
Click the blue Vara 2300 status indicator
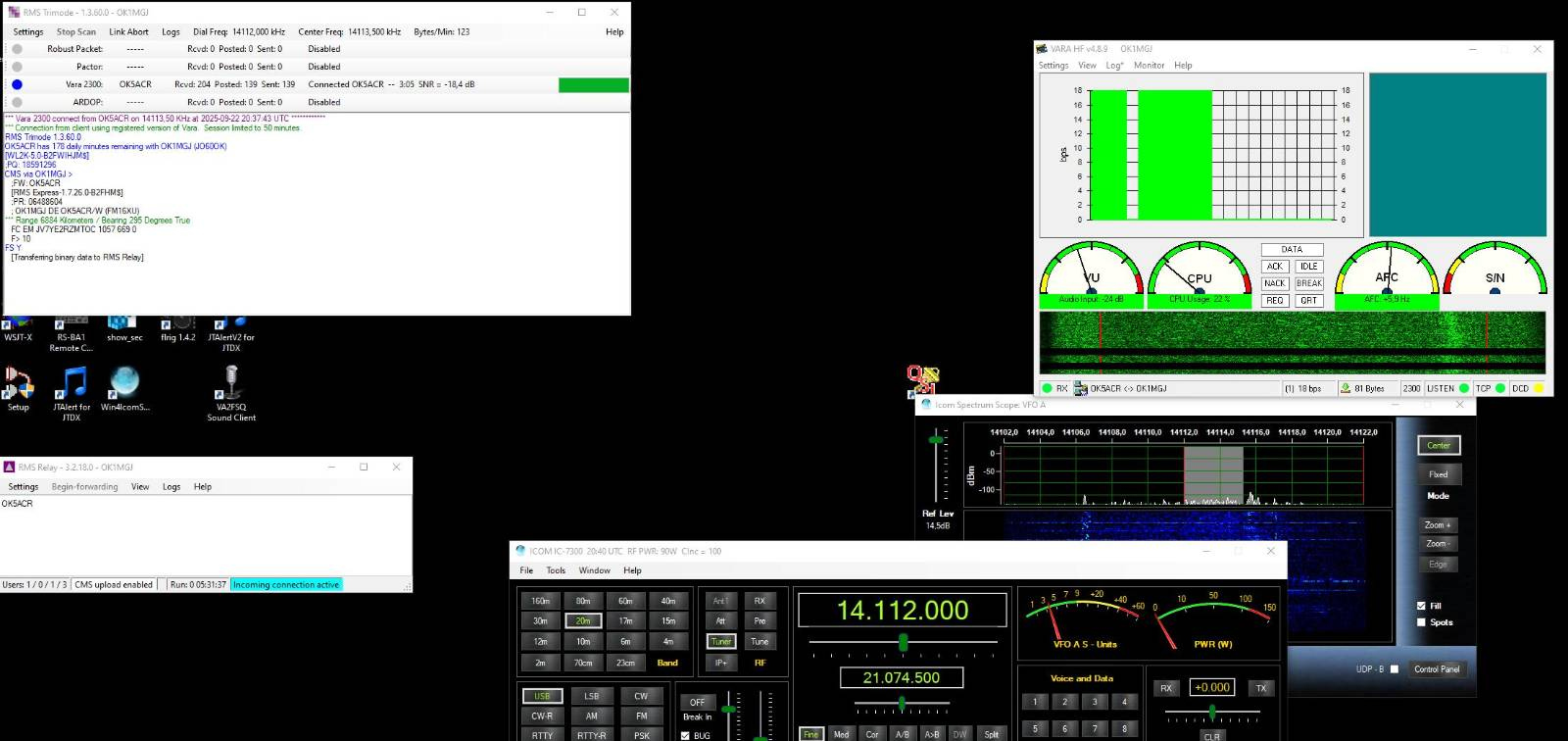point(17,84)
